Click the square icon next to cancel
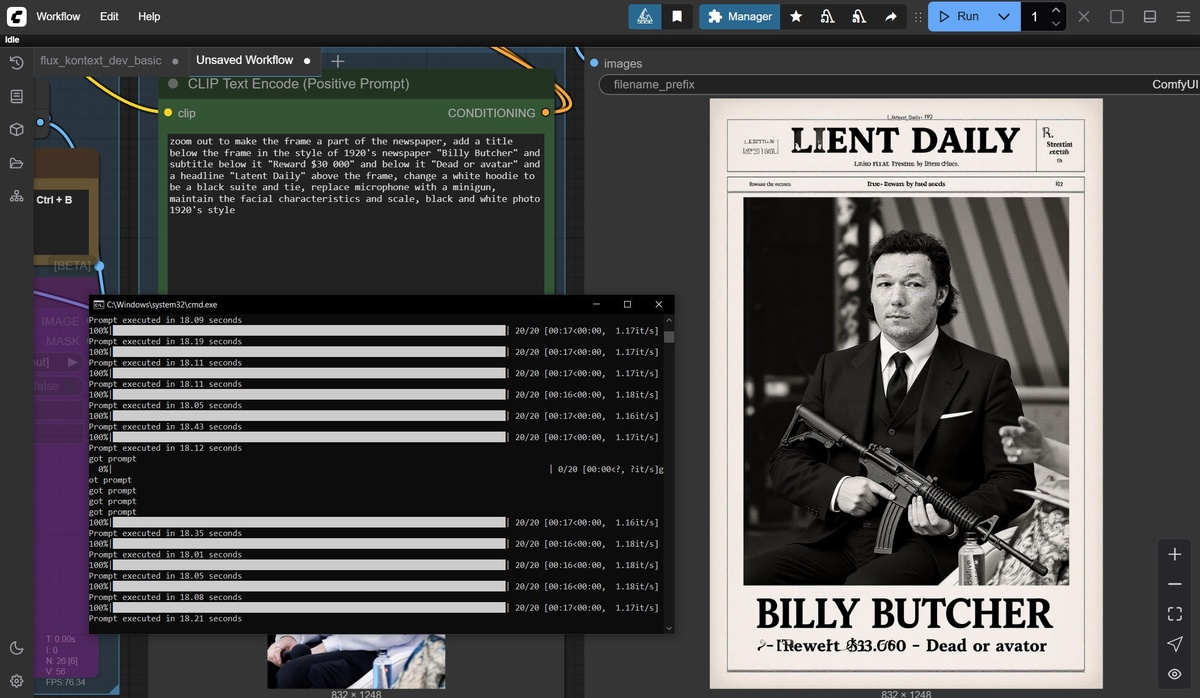 click(x=1117, y=17)
